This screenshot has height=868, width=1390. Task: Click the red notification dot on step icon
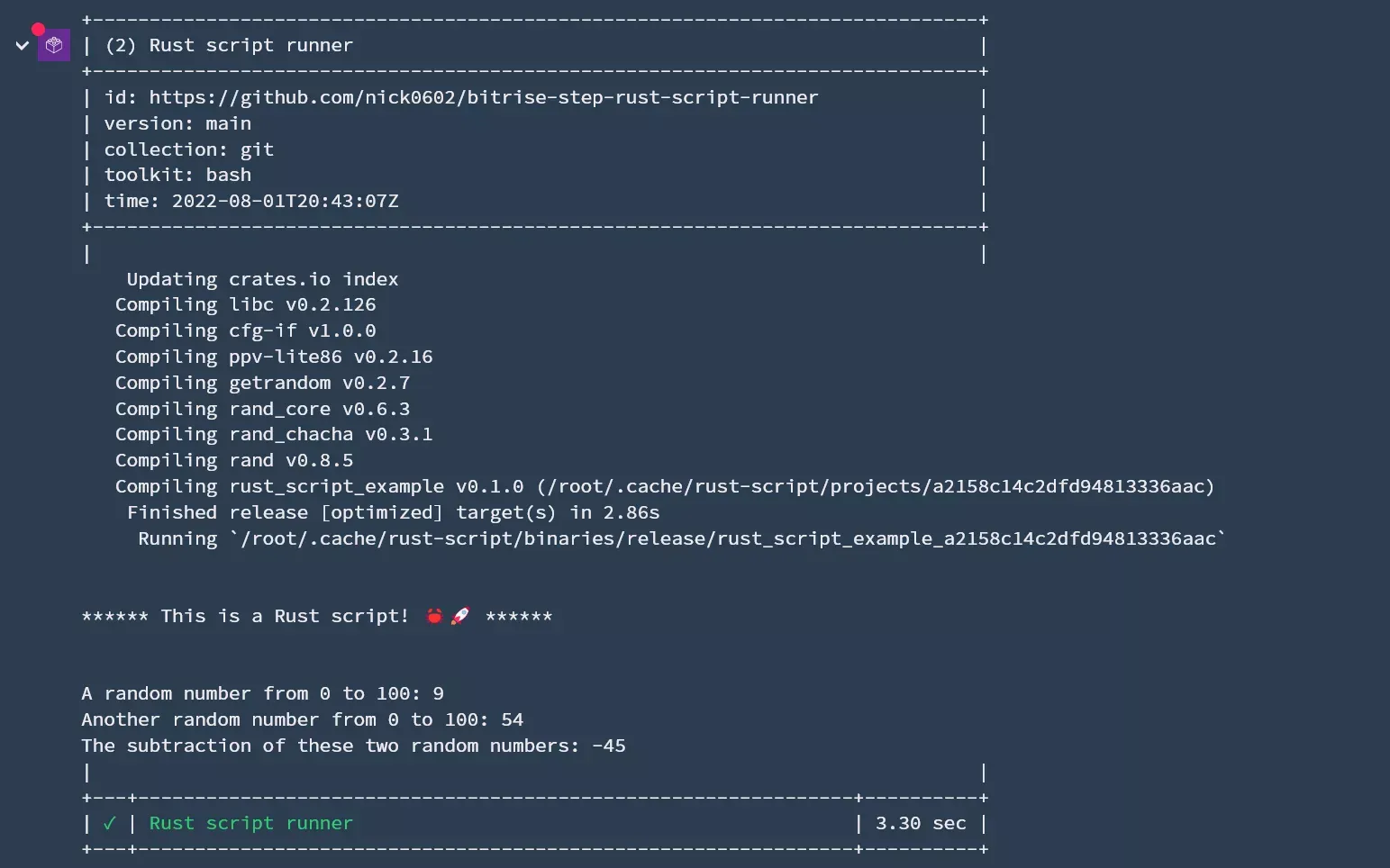[38, 29]
